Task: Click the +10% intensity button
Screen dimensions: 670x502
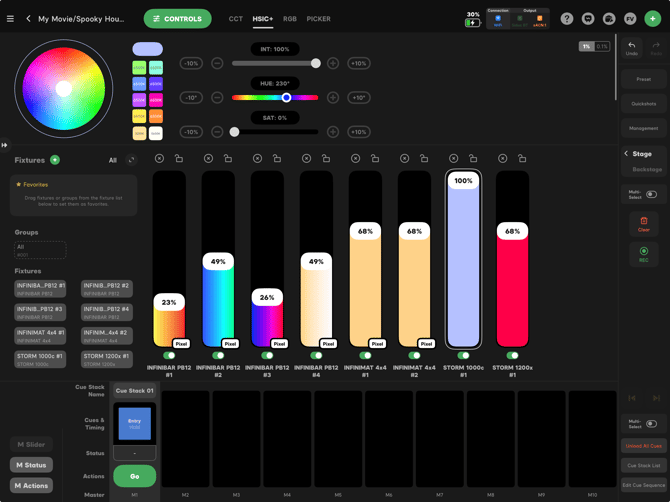Action: (359, 64)
